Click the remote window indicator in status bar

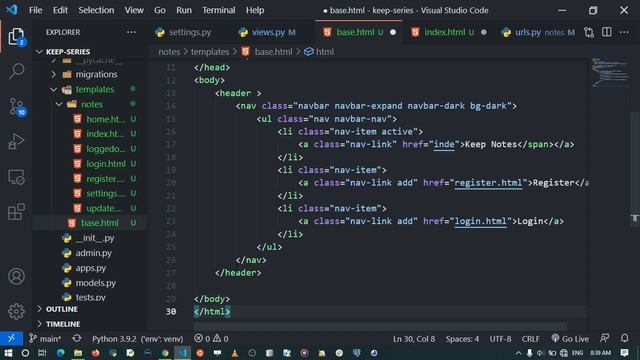pos(11,338)
